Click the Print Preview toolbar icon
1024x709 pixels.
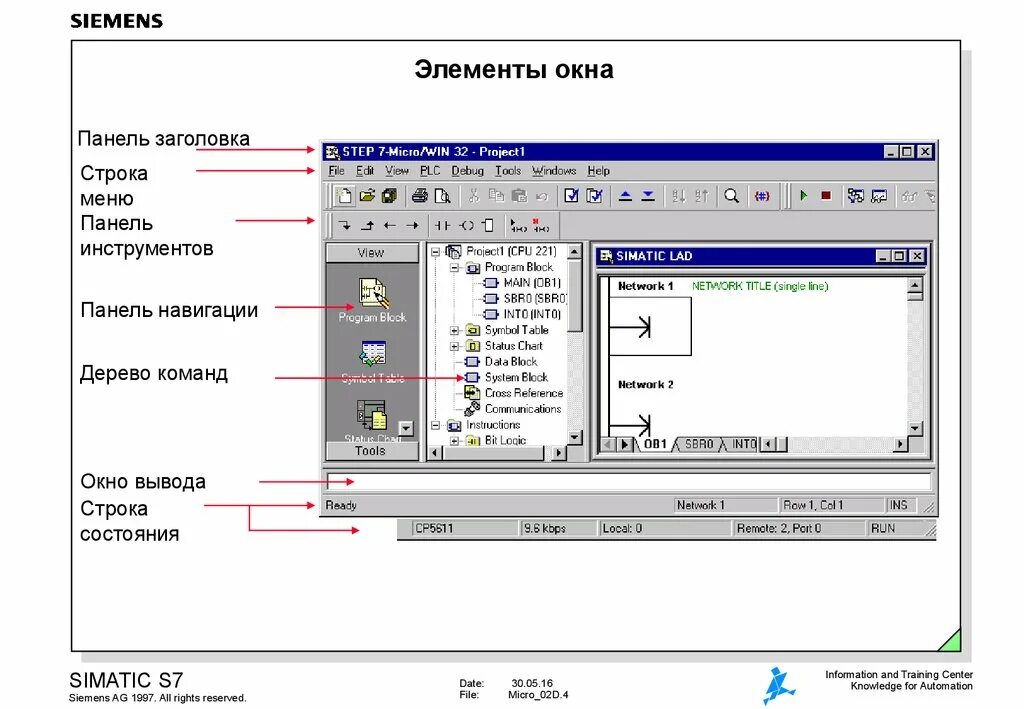coord(443,196)
